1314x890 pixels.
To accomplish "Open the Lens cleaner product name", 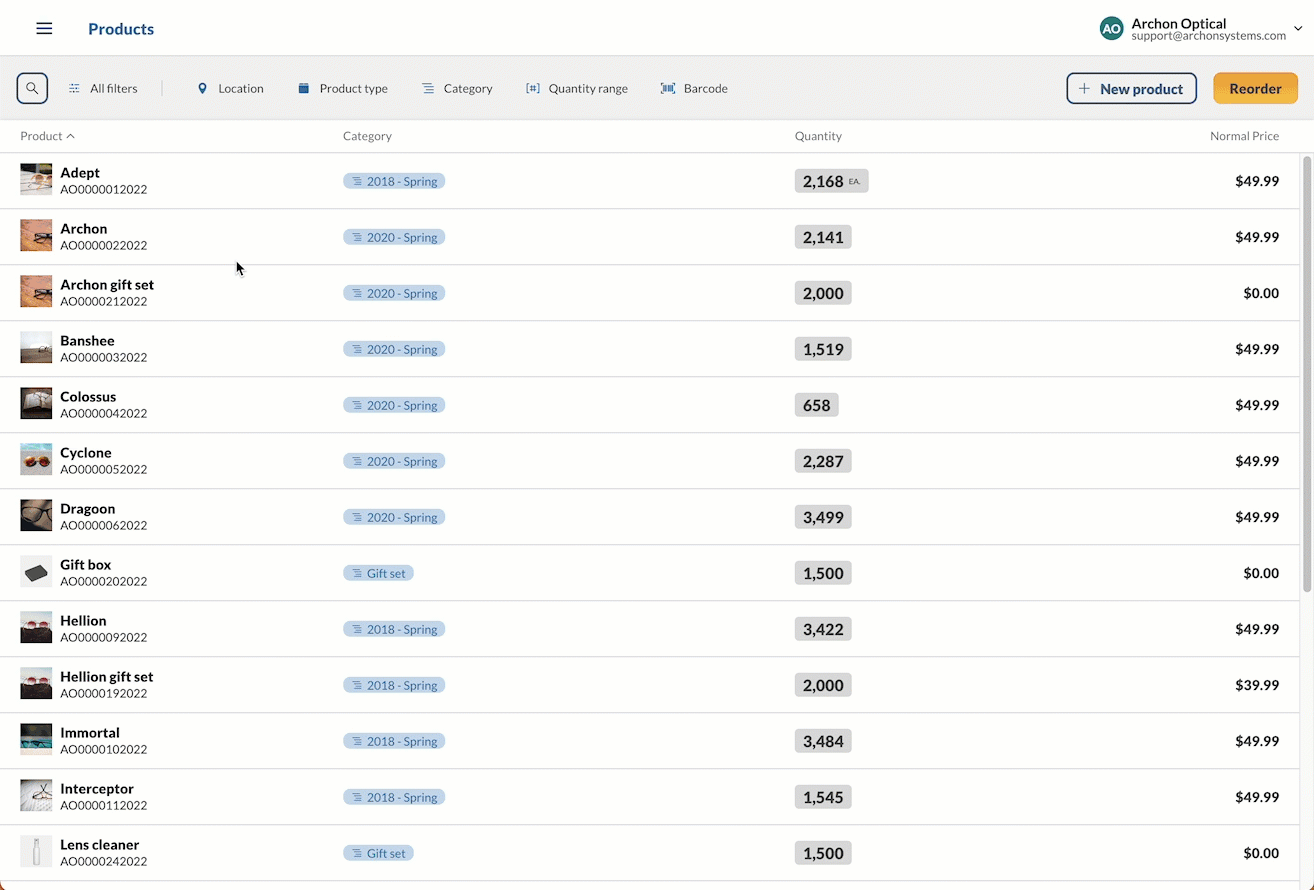I will (x=100, y=845).
